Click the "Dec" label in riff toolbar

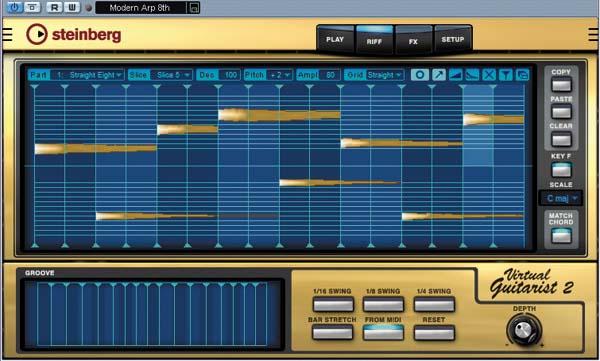coord(207,75)
